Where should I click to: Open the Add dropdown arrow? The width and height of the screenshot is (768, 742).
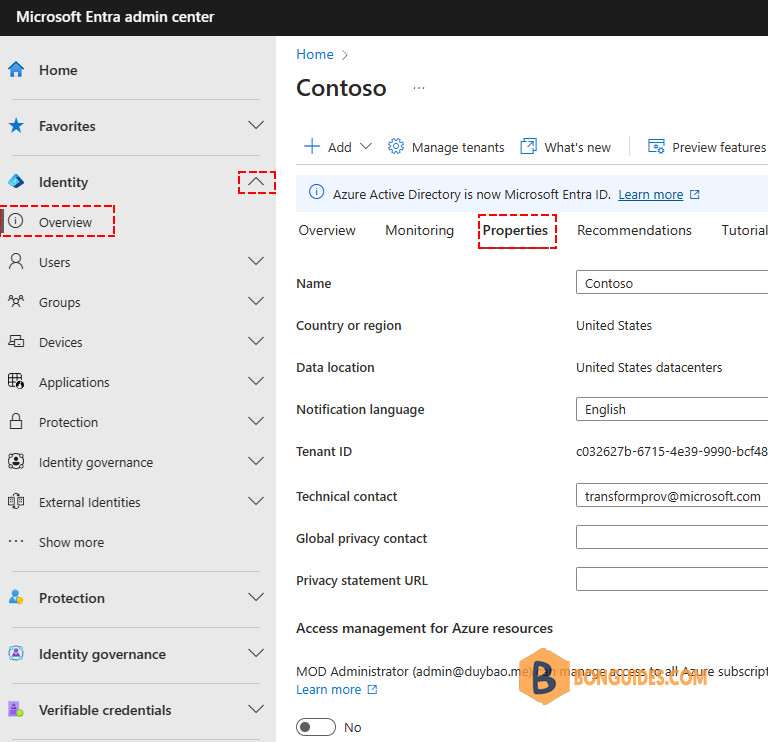tap(366, 146)
